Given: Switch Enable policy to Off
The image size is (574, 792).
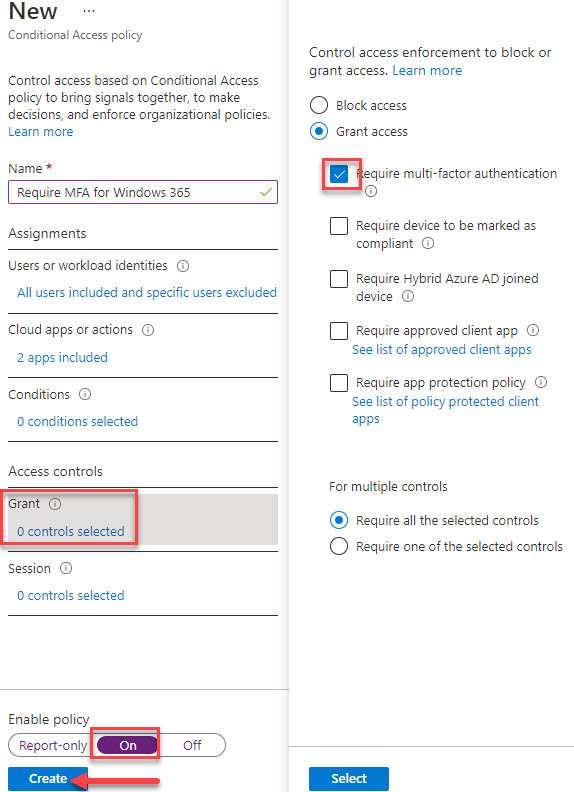Looking at the screenshot, I should [x=192, y=745].
